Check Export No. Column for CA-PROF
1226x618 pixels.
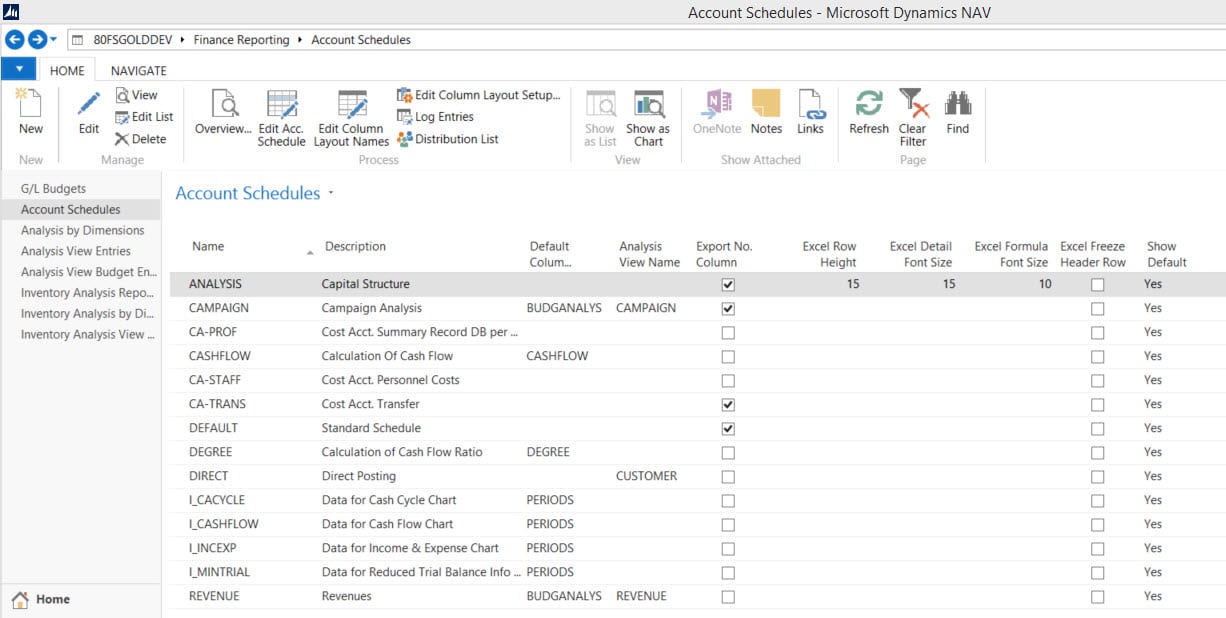point(728,332)
